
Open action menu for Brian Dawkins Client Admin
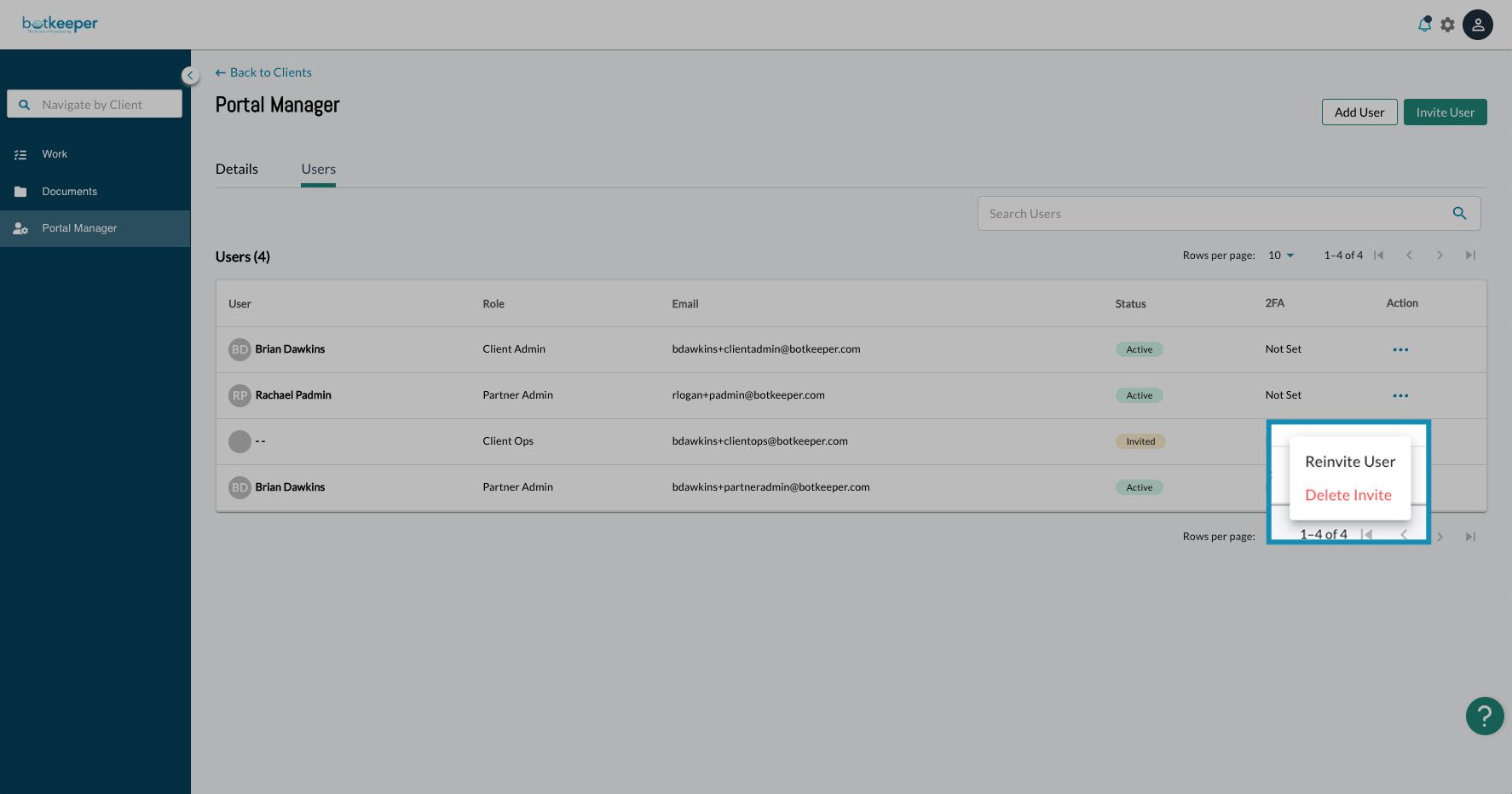pos(1399,349)
